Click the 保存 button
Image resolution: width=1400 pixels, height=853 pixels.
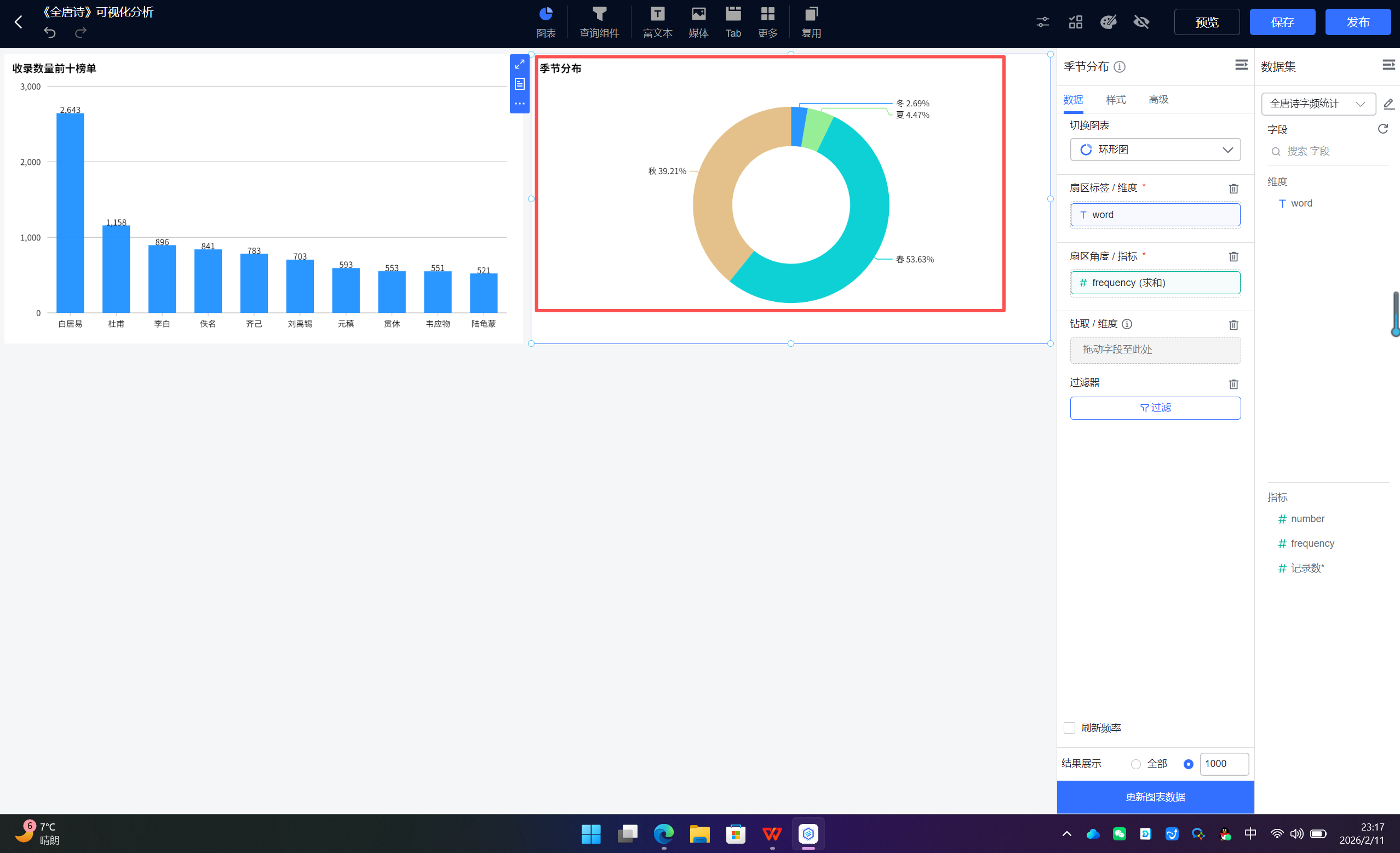coord(1282,22)
